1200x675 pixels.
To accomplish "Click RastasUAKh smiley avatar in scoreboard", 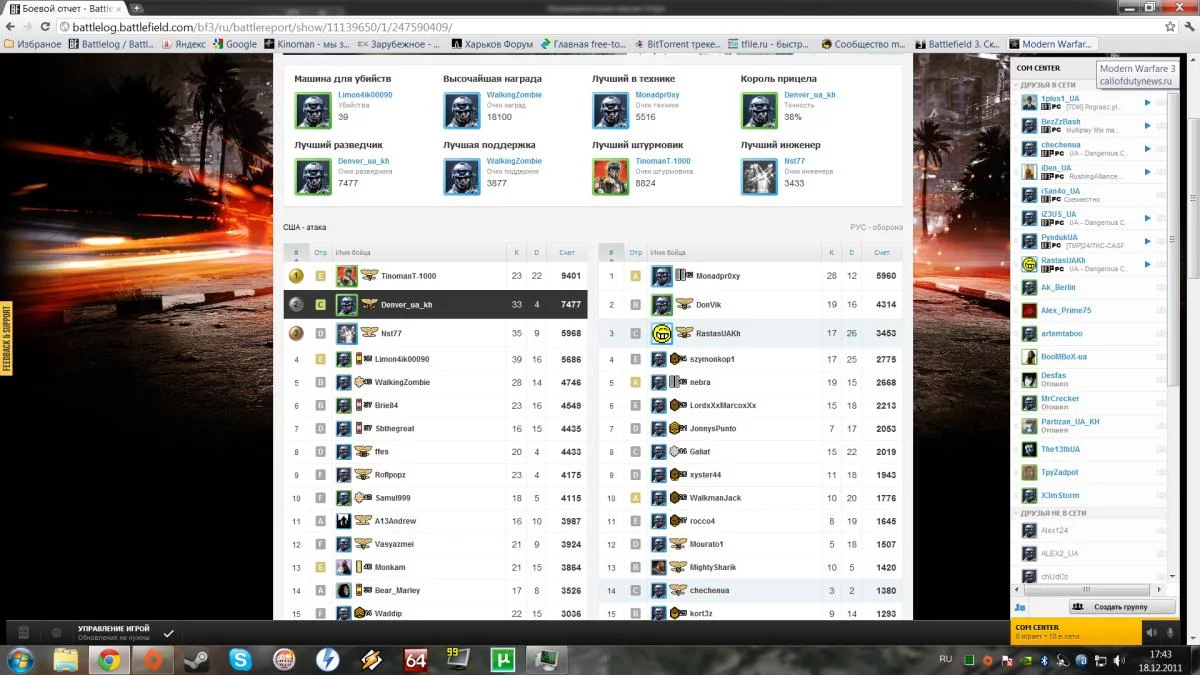I will [661, 333].
